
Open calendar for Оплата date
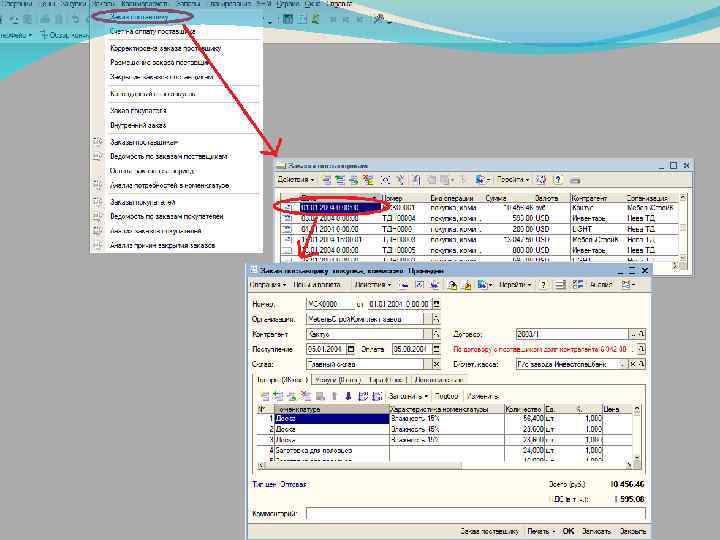click(436, 349)
